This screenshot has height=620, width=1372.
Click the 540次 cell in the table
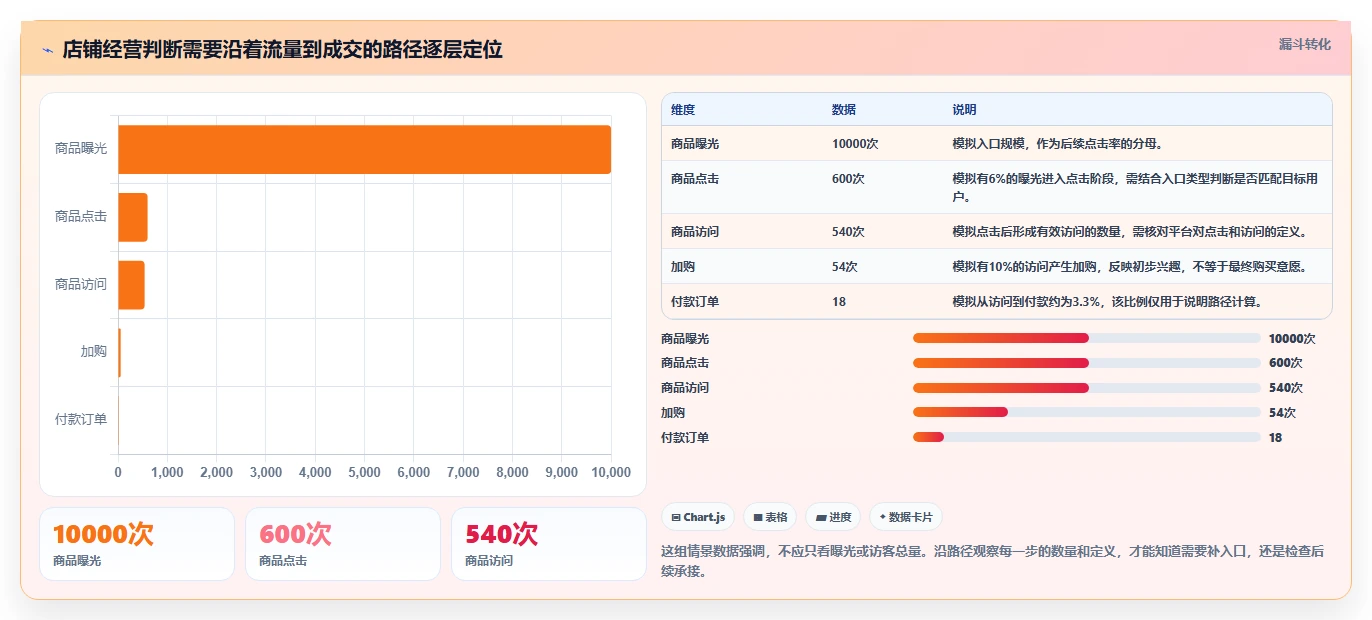tap(848, 231)
